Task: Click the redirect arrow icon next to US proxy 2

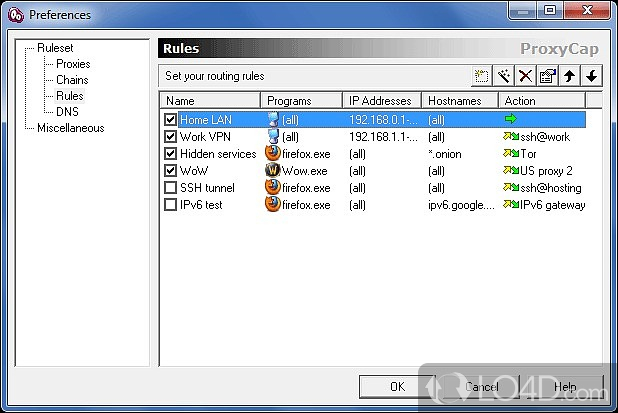Action: point(511,170)
